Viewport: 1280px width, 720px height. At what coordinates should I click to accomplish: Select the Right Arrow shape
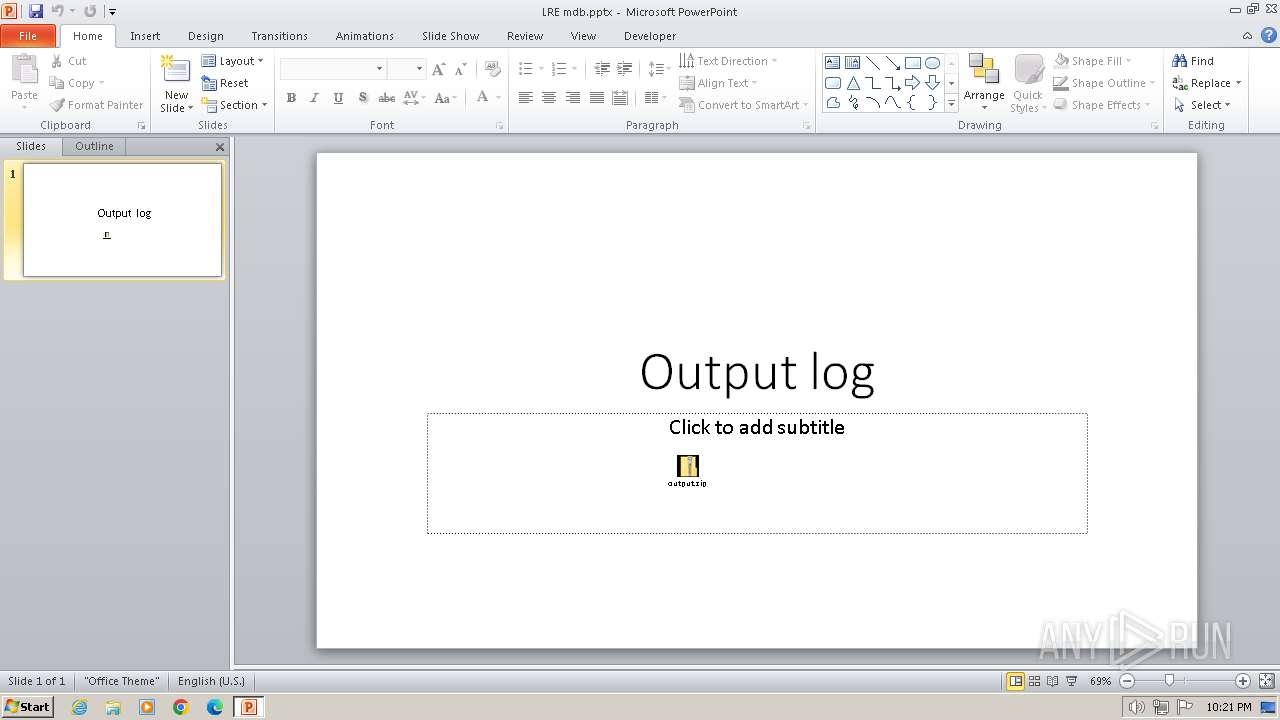tap(912, 83)
